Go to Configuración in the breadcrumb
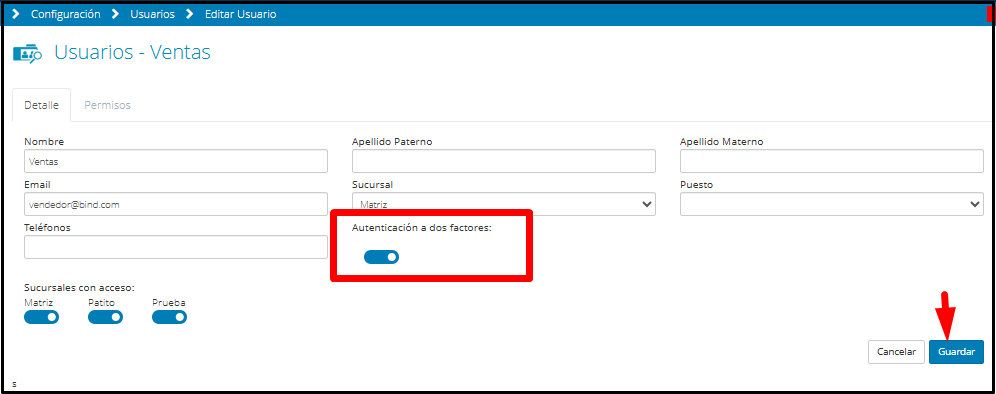996x394 pixels. tap(65, 14)
